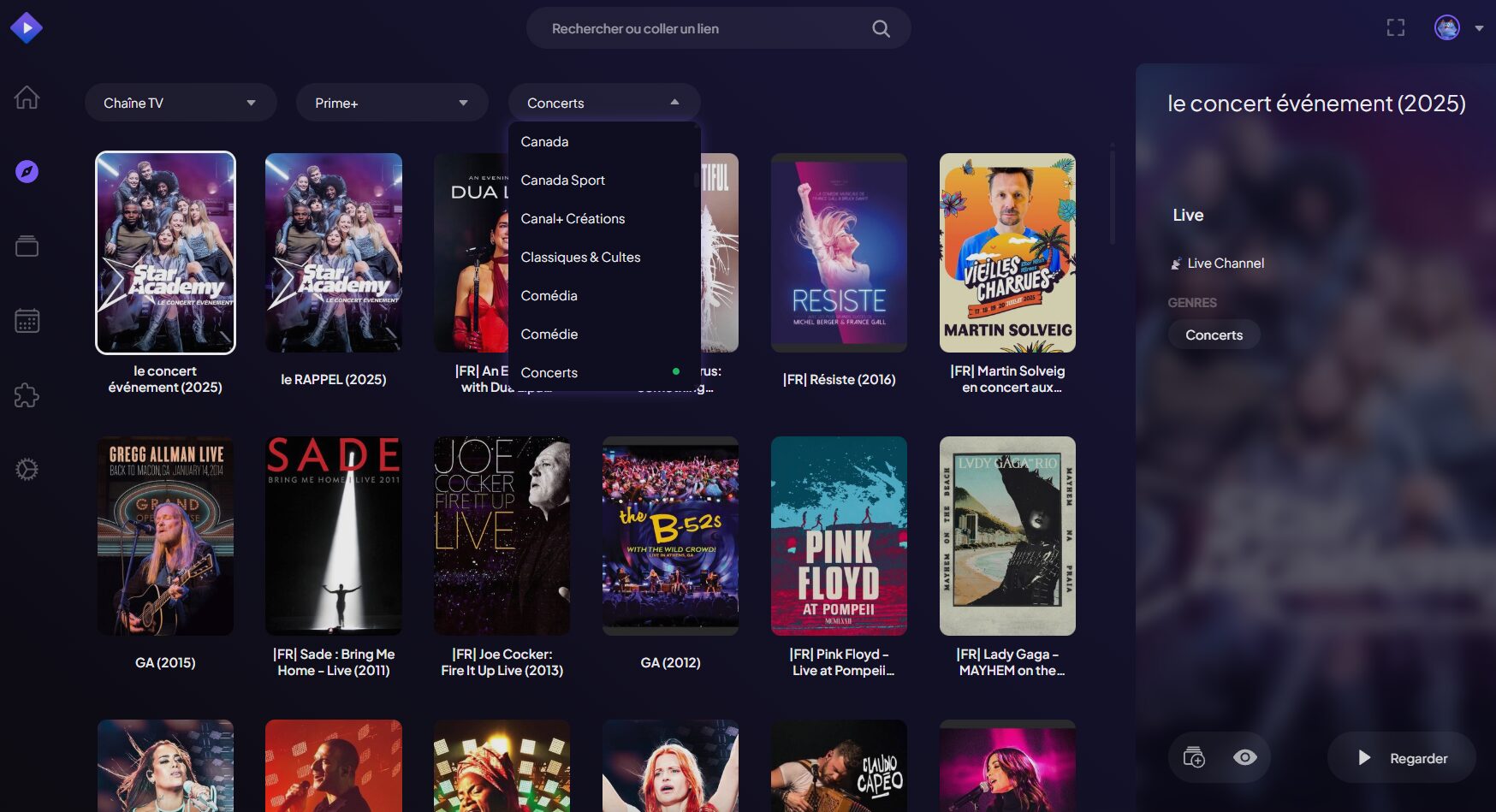This screenshot has height=812, width=1496.
Task: Open the le RAPPEL (2025) poster
Action: (334, 252)
